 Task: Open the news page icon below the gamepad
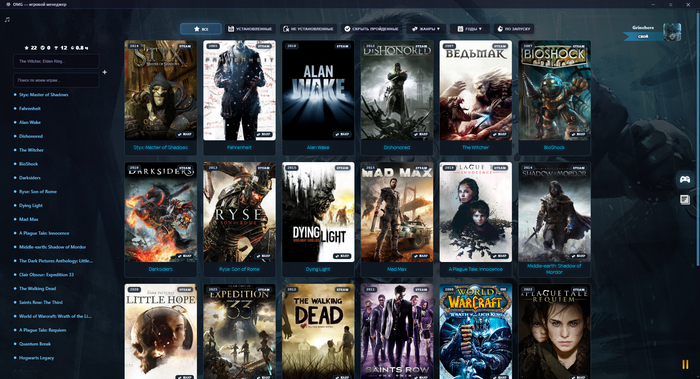[684, 199]
